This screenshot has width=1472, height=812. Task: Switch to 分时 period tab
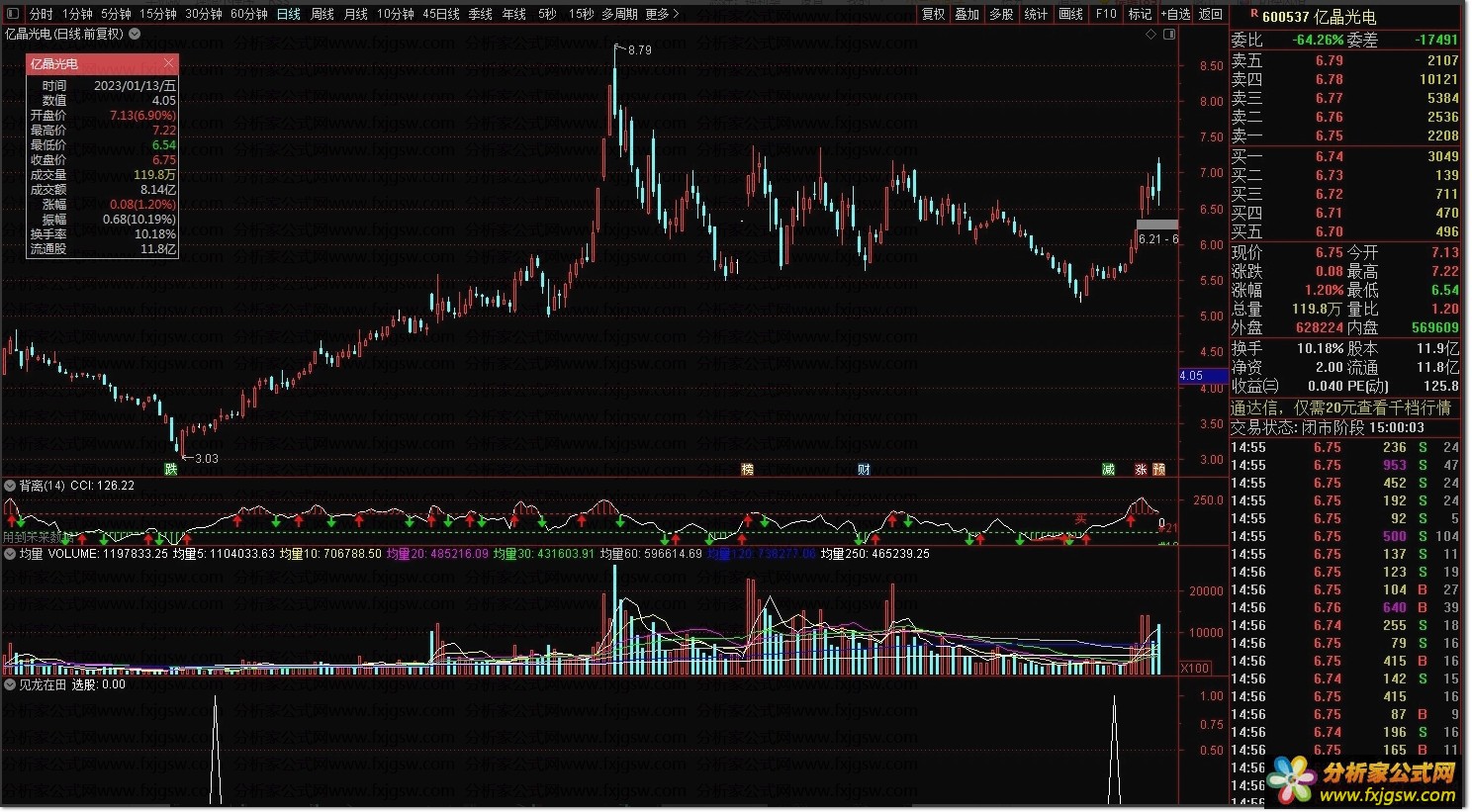pyautogui.click(x=41, y=14)
